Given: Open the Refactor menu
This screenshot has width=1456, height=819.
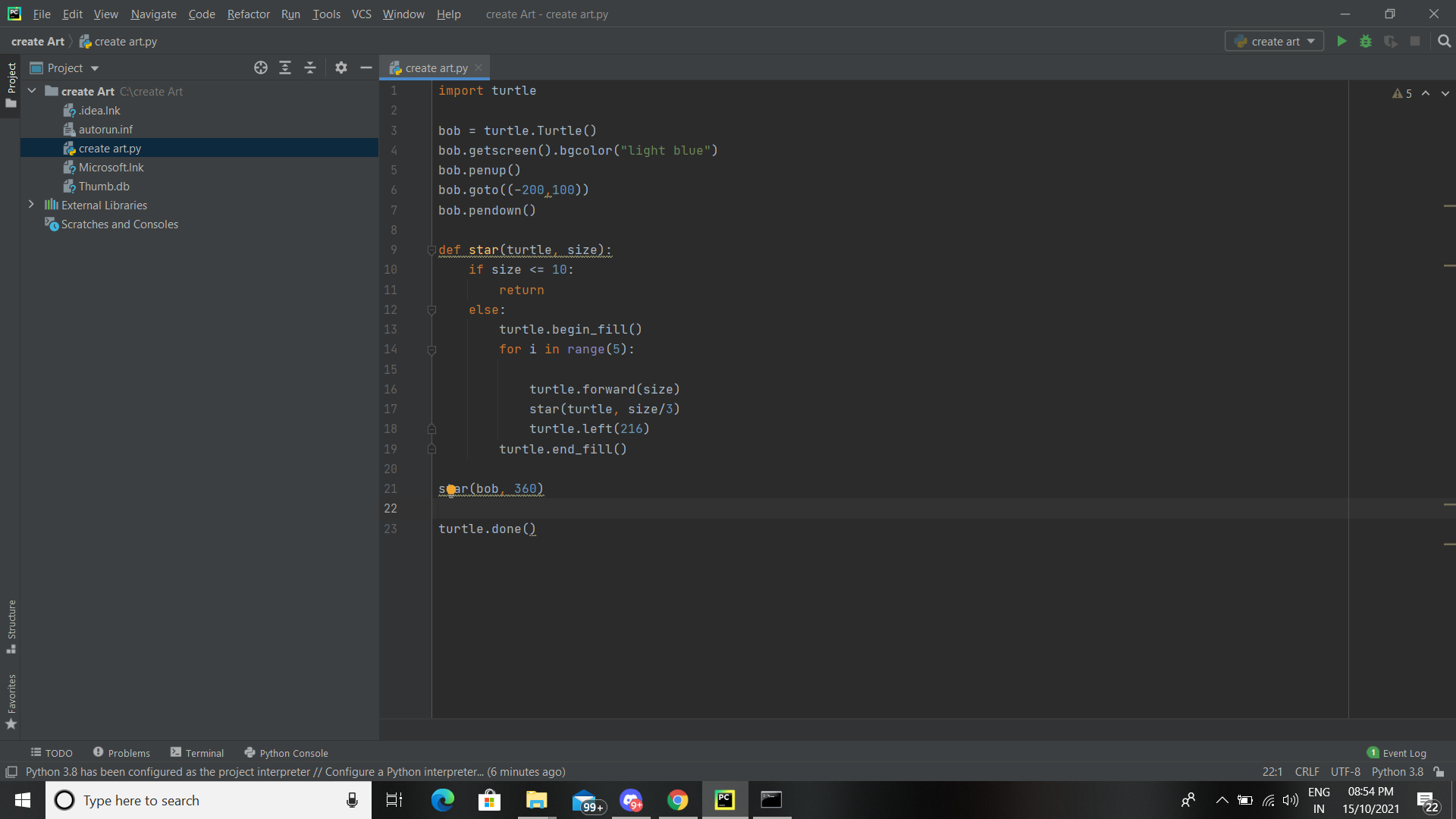Looking at the screenshot, I should tap(248, 14).
